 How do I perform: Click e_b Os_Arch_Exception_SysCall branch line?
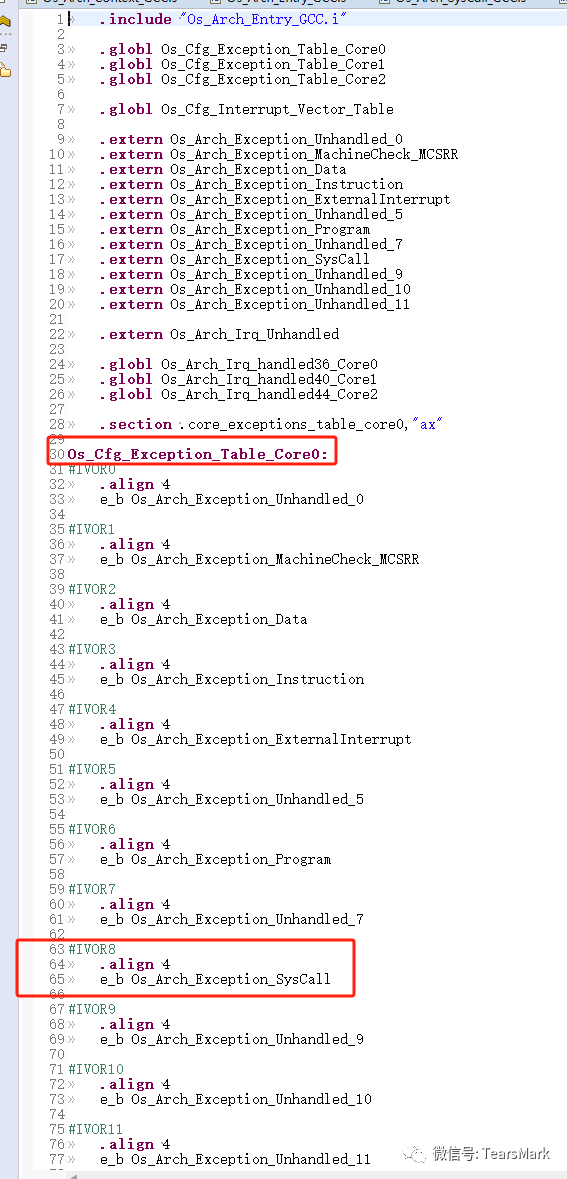(x=216, y=979)
